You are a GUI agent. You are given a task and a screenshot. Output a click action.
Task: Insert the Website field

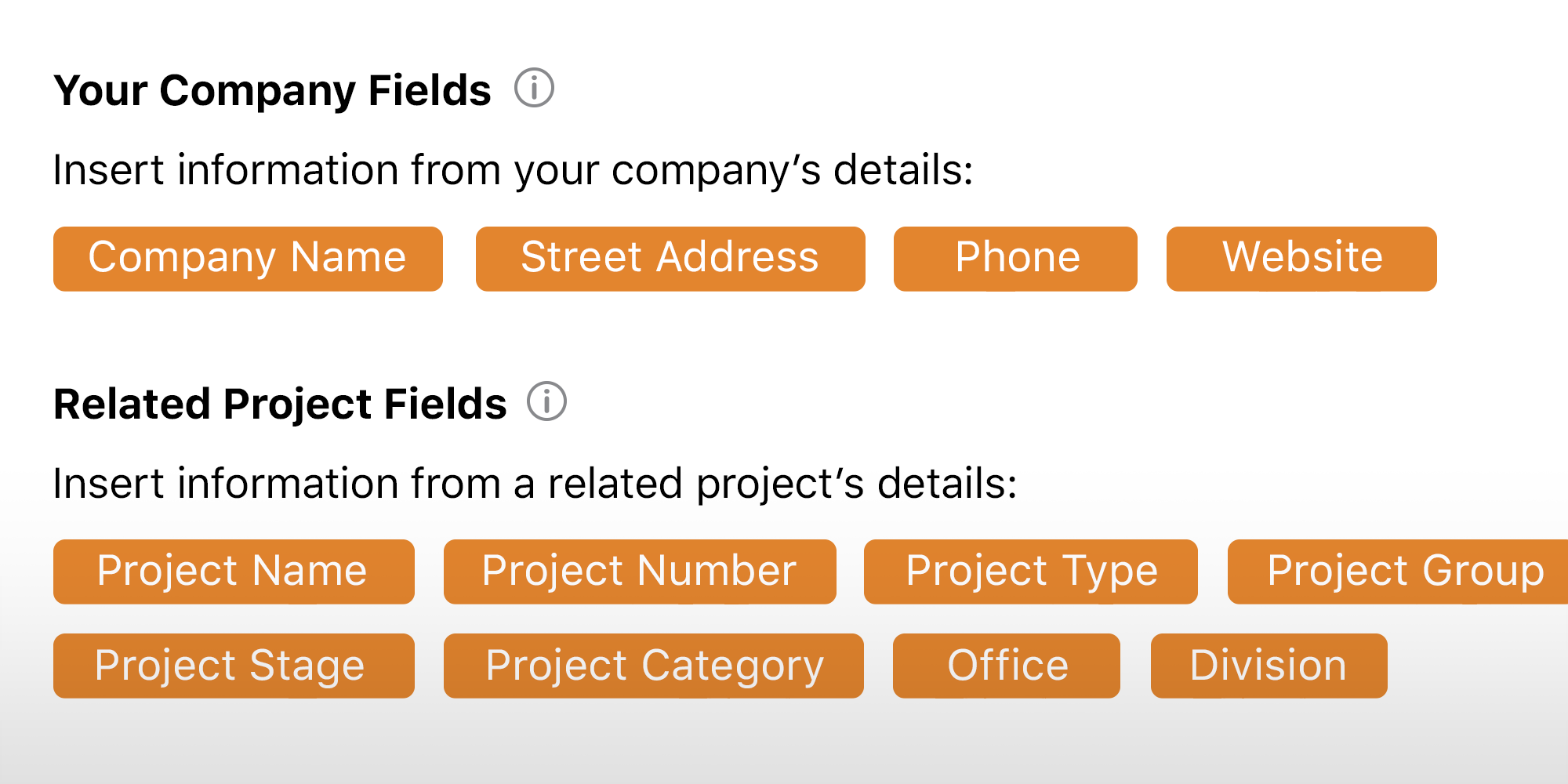coord(1301,259)
